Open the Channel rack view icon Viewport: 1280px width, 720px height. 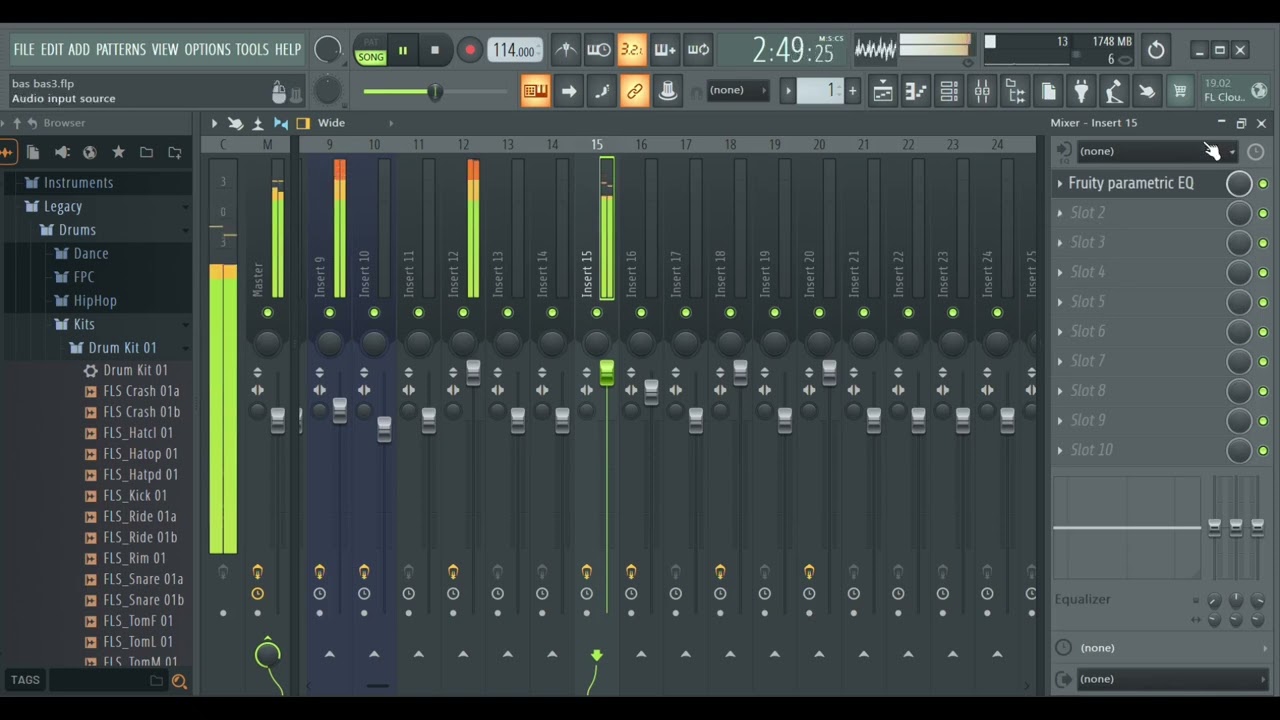tap(949, 92)
